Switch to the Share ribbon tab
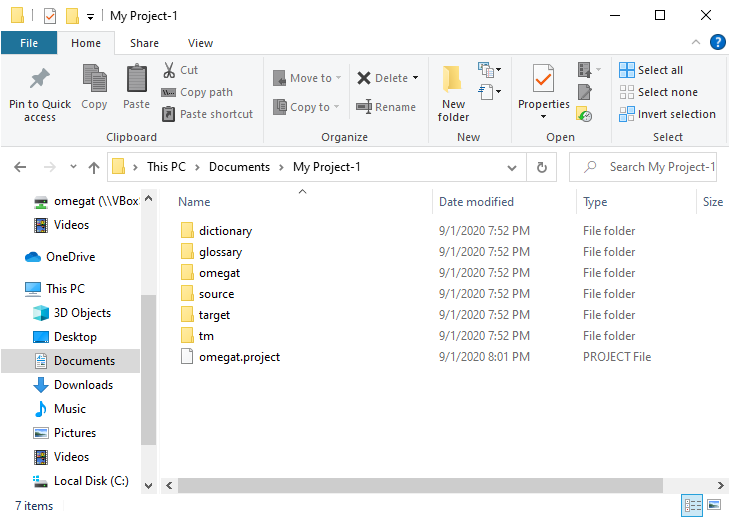The width and height of the screenshot is (730, 518). 144,43
